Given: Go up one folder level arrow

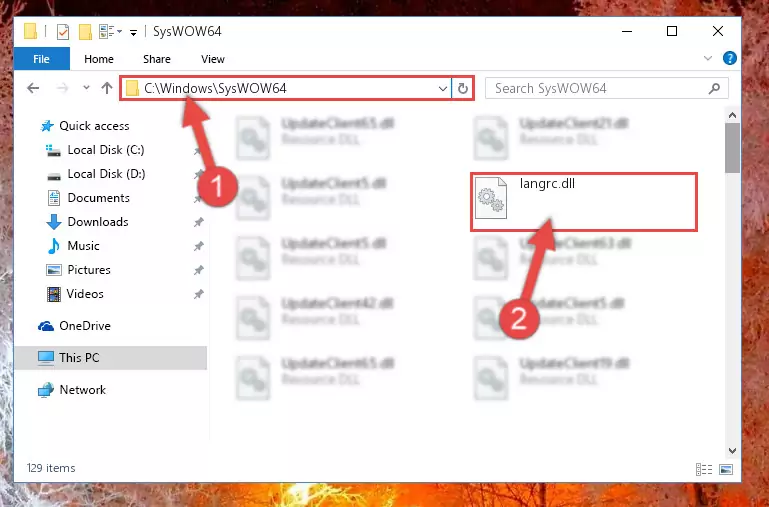Looking at the screenshot, I should (x=107, y=88).
